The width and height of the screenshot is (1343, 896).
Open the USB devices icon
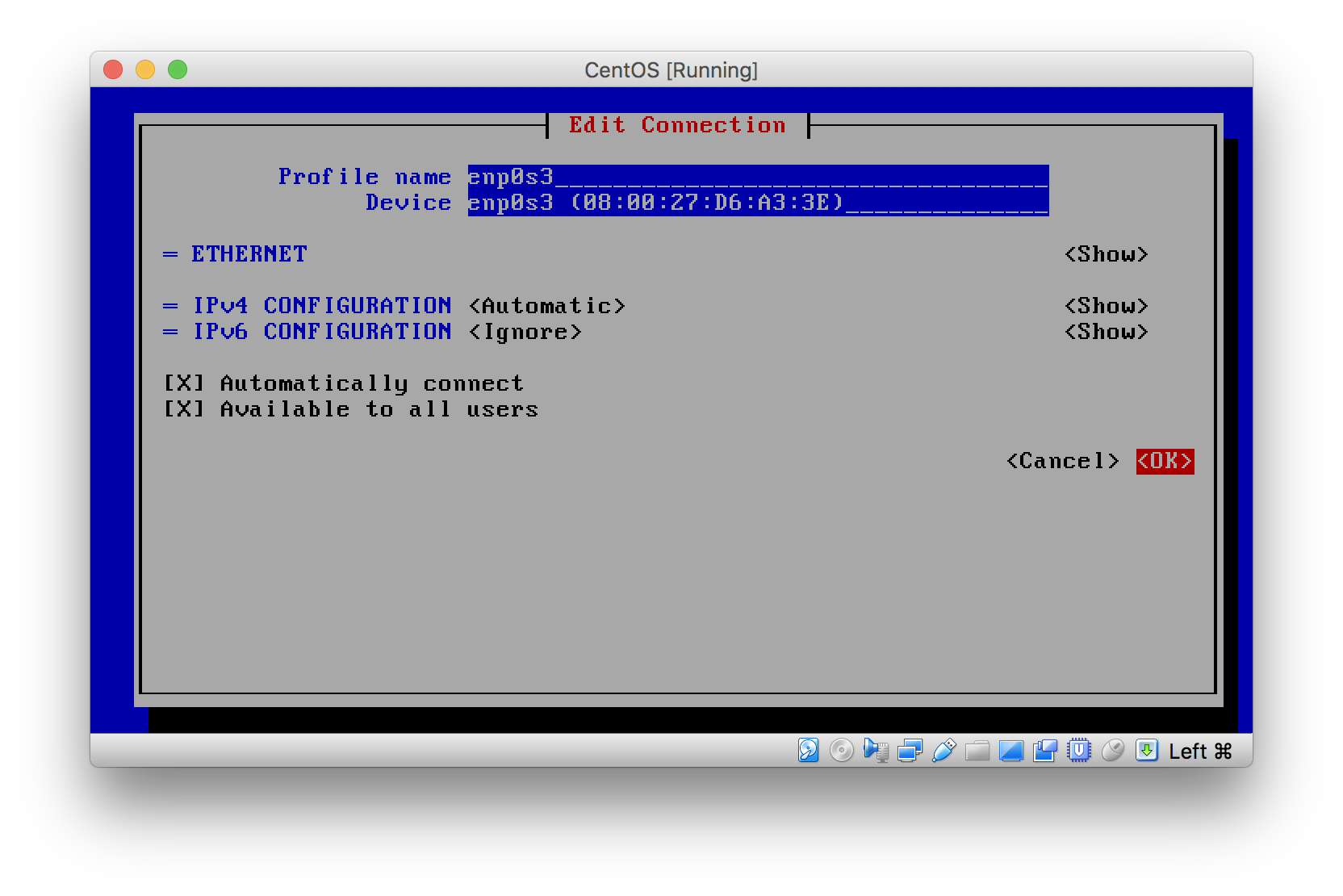943,751
